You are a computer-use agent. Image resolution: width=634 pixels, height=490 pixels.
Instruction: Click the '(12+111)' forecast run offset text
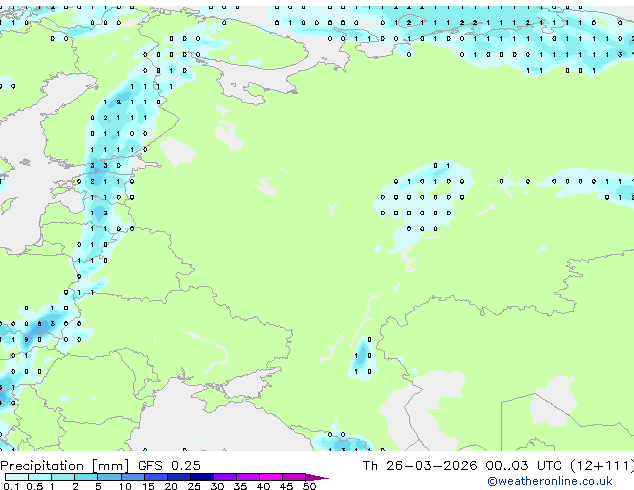(x=602, y=466)
